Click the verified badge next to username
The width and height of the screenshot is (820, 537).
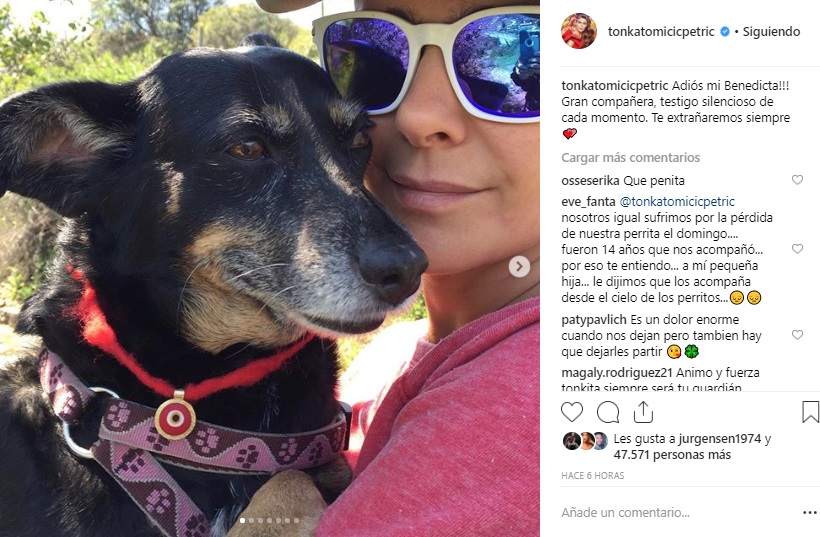pyautogui.click(x=725, y=32)
